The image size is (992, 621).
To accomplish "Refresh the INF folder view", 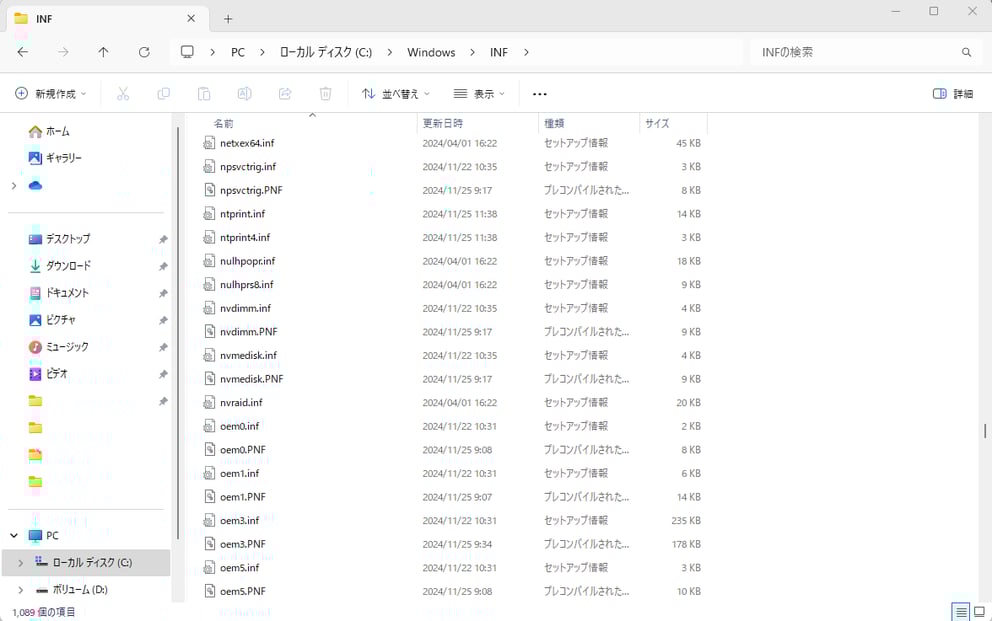I will (x=144, y=52).
